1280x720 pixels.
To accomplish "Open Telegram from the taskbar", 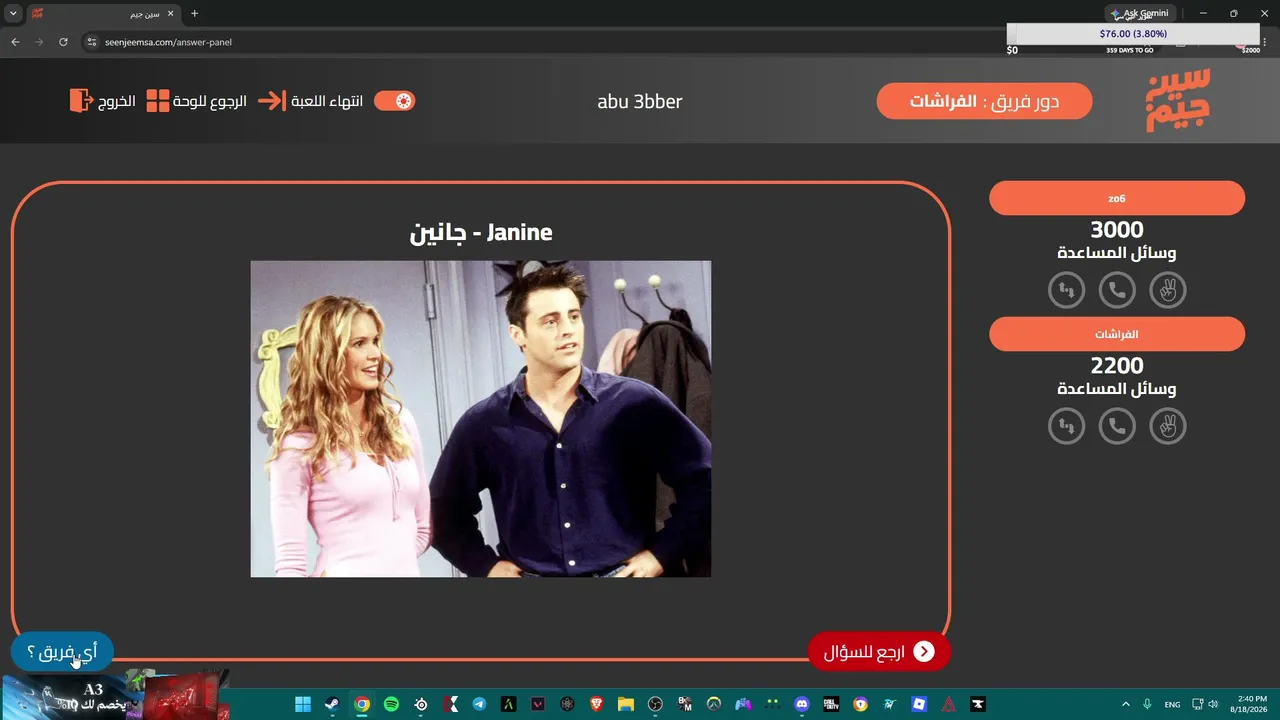I will (x=479, y=704).
